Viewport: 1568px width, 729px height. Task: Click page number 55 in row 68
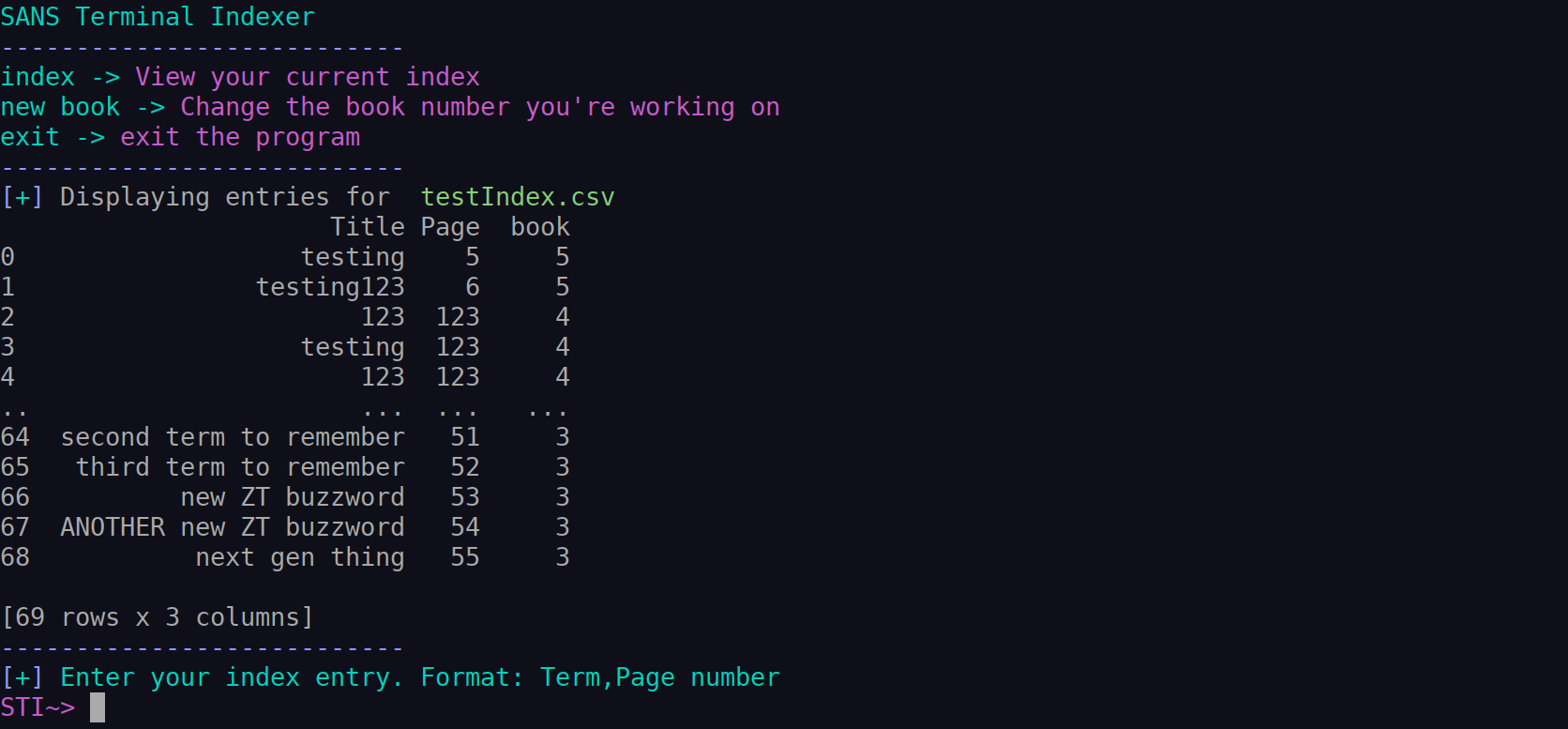pos(465,557)
